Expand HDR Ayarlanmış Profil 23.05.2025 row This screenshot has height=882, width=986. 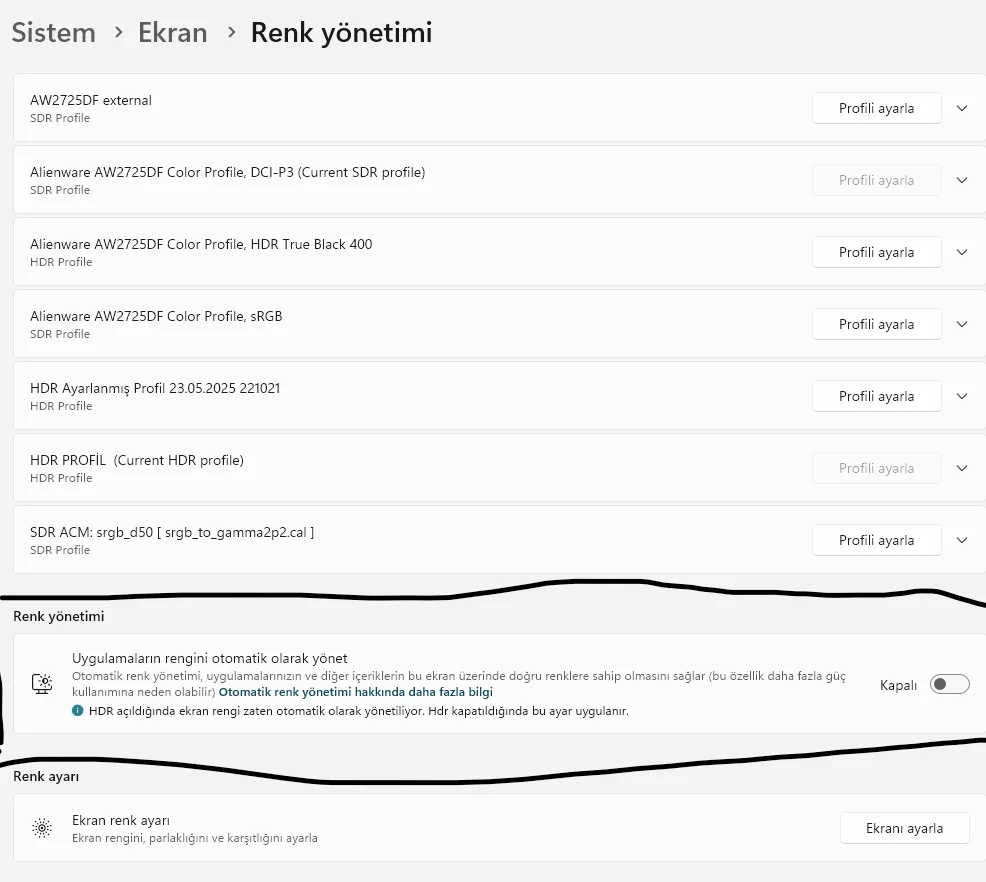pyautogui.click(x=961, y=396)
